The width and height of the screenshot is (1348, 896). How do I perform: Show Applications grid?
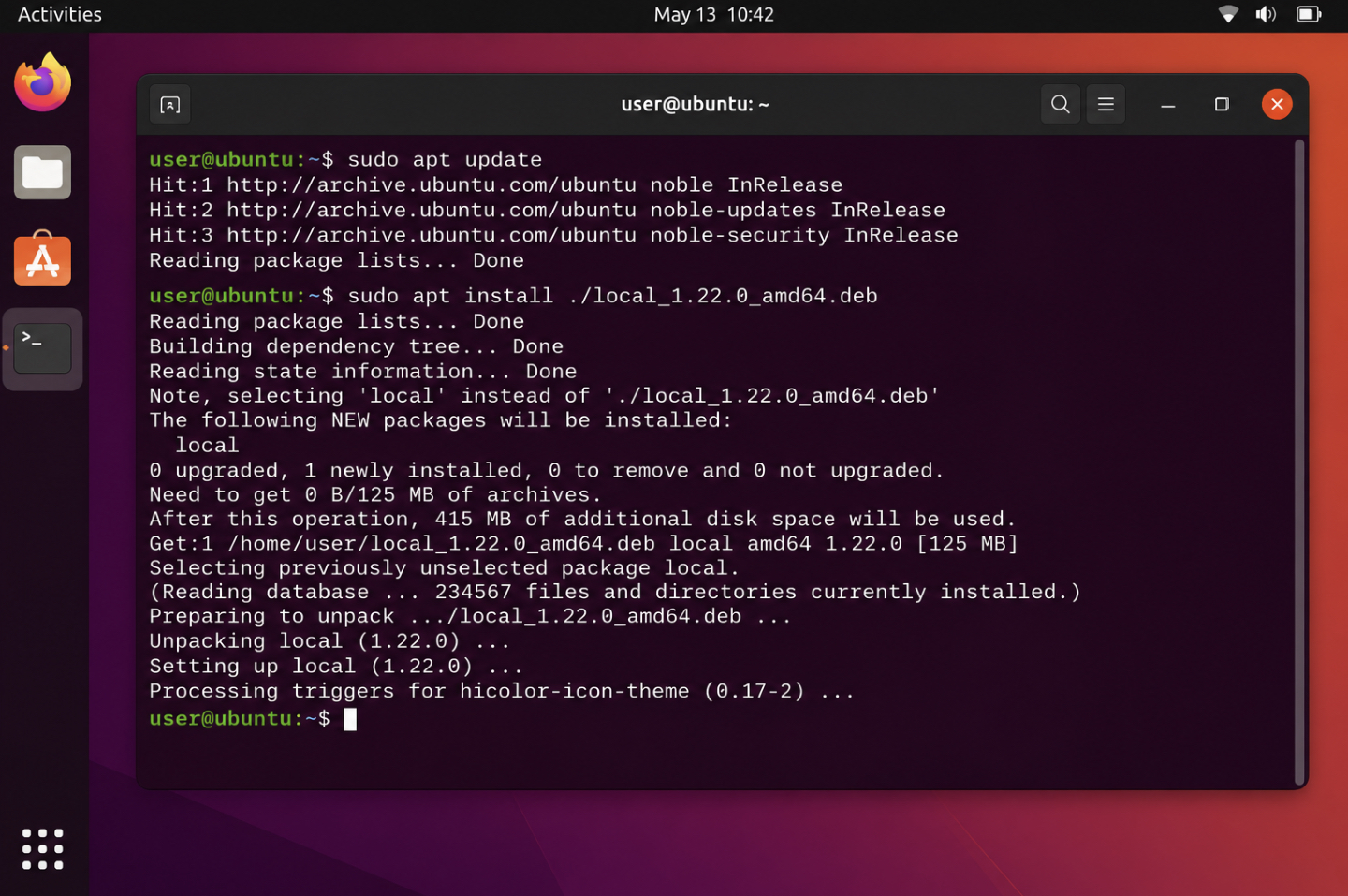click(x=42, y=849)
